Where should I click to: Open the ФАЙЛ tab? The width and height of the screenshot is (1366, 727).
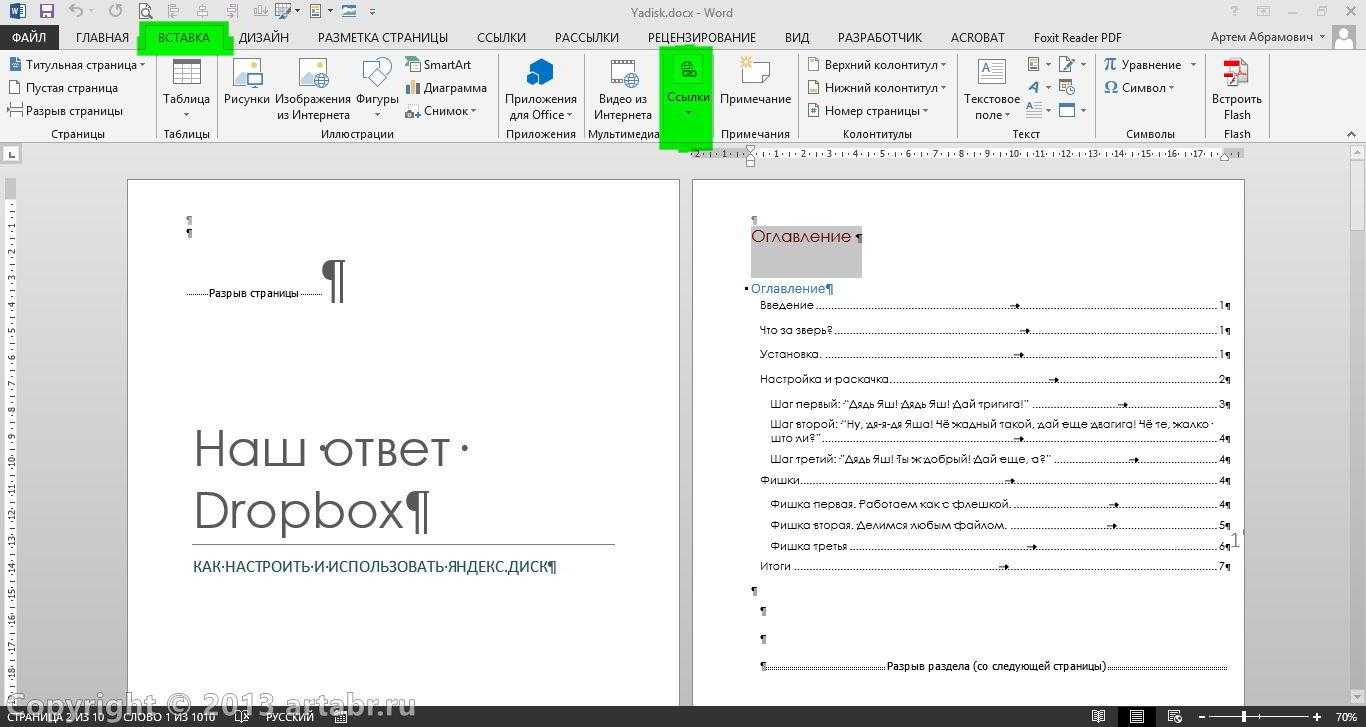(29, 37)
